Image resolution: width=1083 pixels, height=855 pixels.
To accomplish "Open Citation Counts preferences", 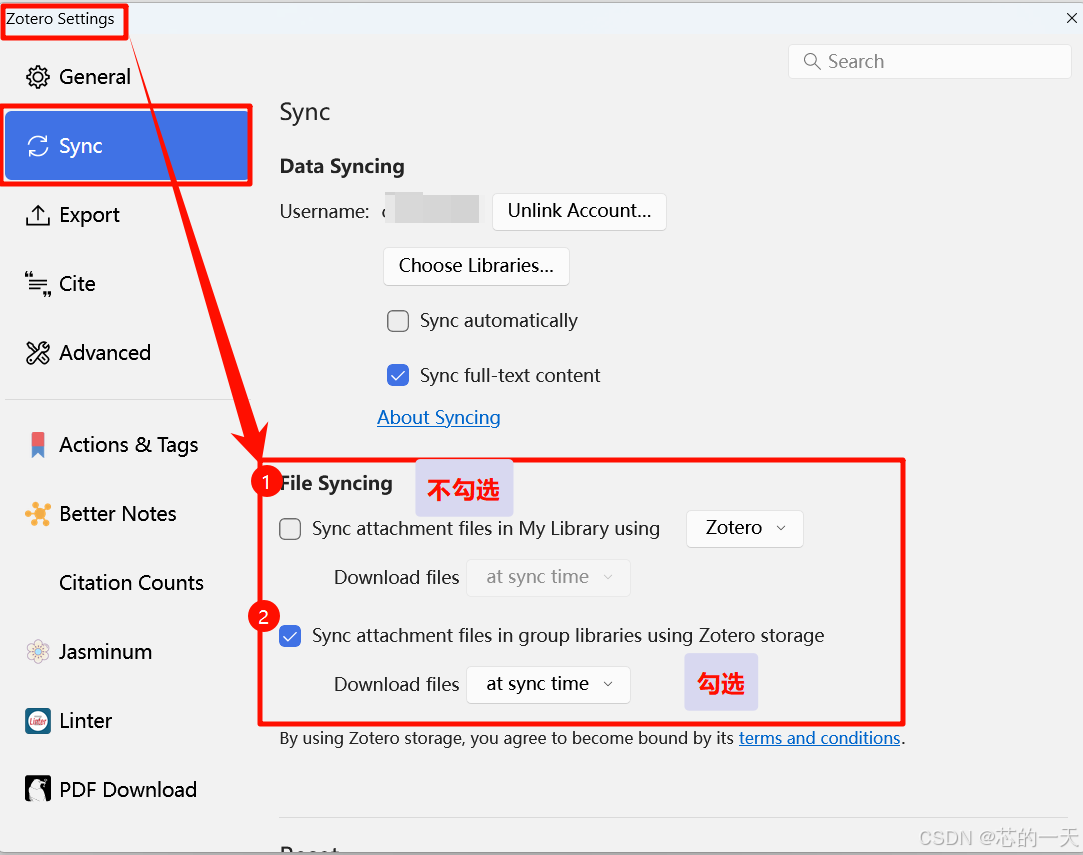I will pos(126,583).
